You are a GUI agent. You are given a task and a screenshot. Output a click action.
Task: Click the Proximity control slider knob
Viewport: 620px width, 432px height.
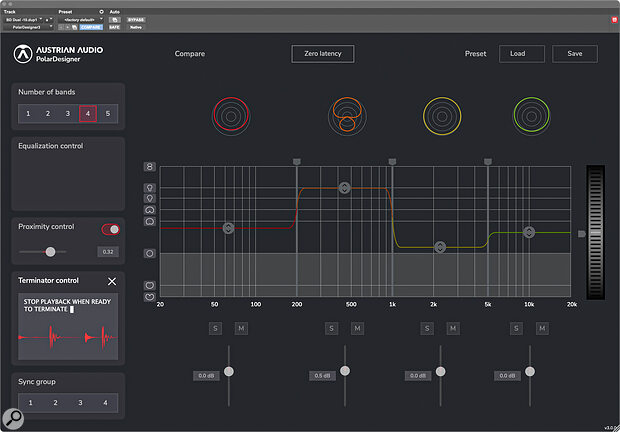pyautogui.click(x=50, y=252)
